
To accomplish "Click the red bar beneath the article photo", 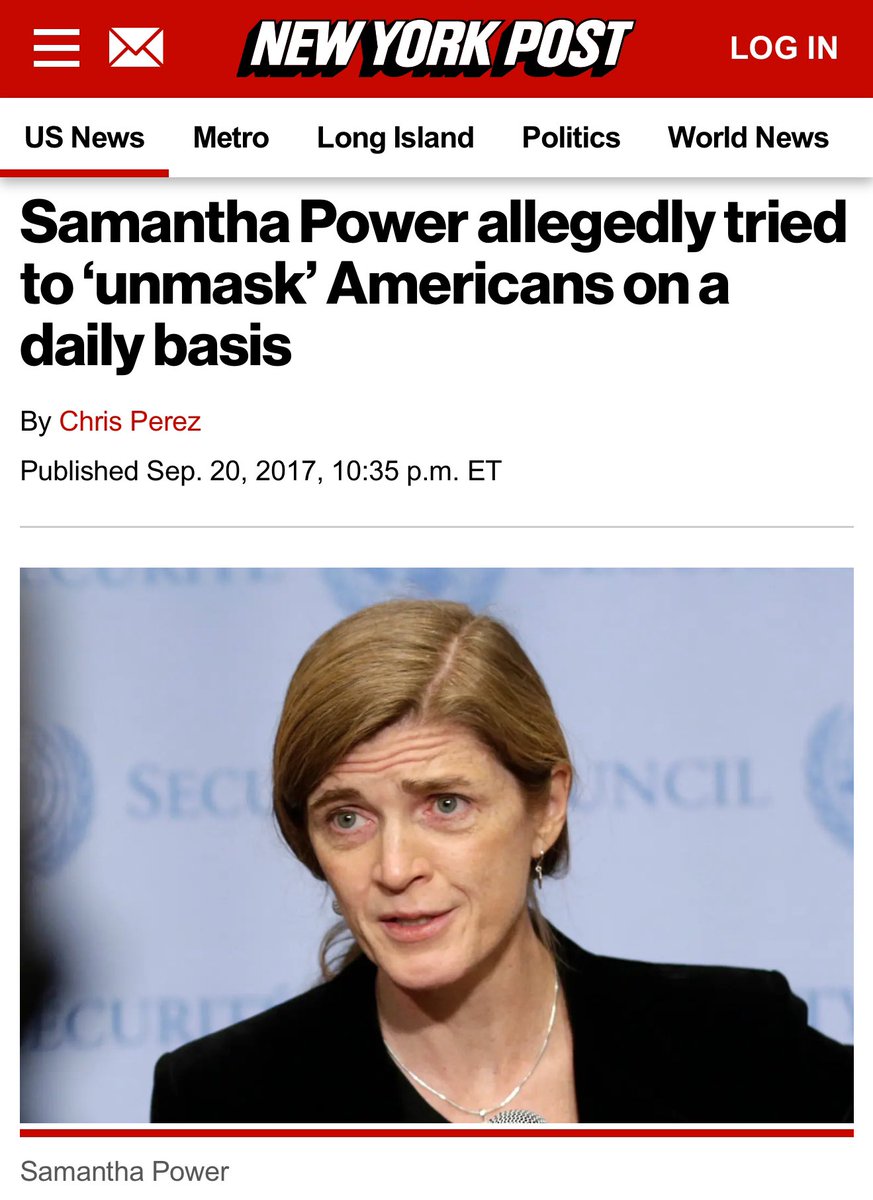I will (x=437, y=1133).
